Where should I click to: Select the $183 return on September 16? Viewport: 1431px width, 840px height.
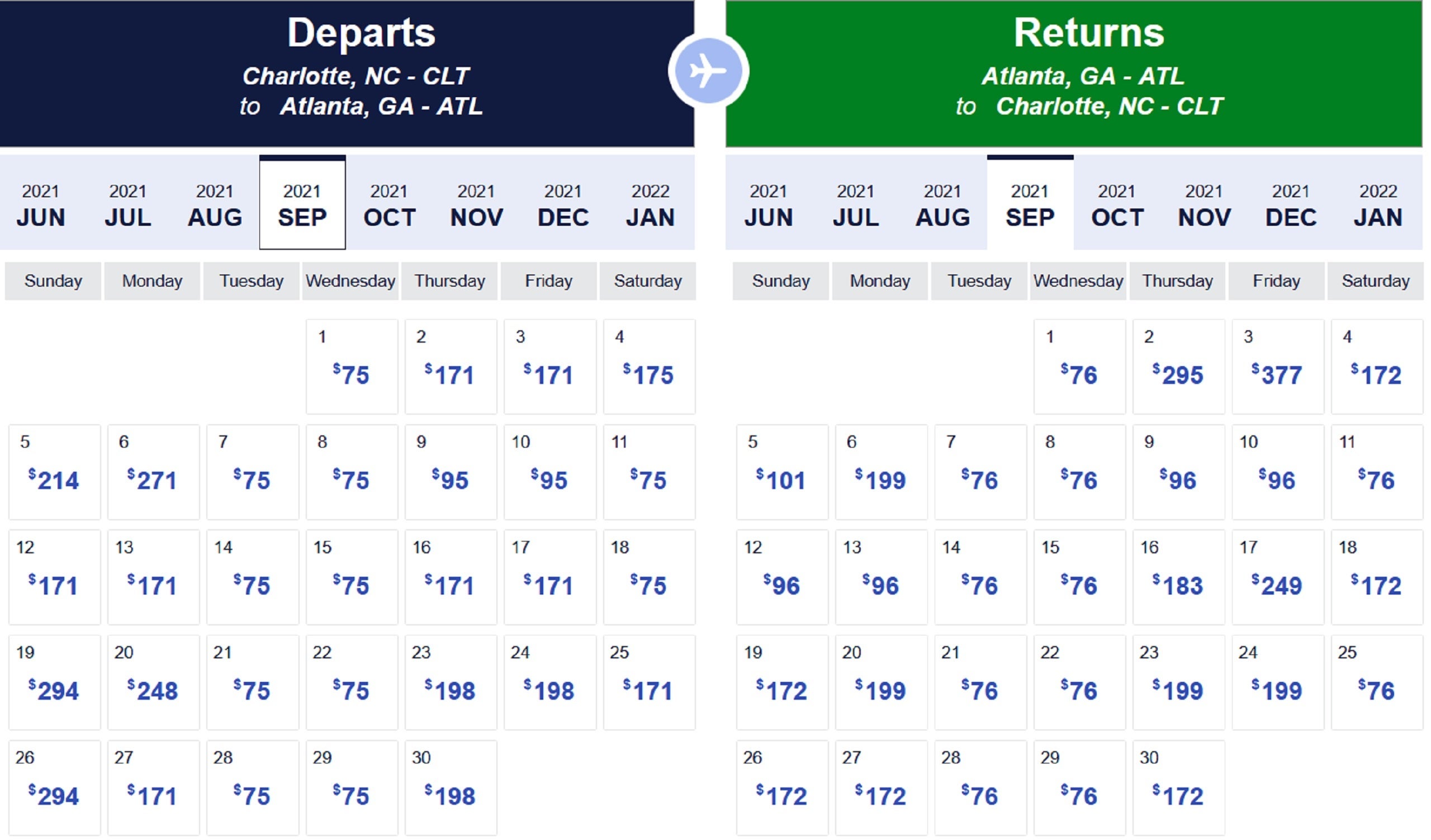[x=1178, y=577]
